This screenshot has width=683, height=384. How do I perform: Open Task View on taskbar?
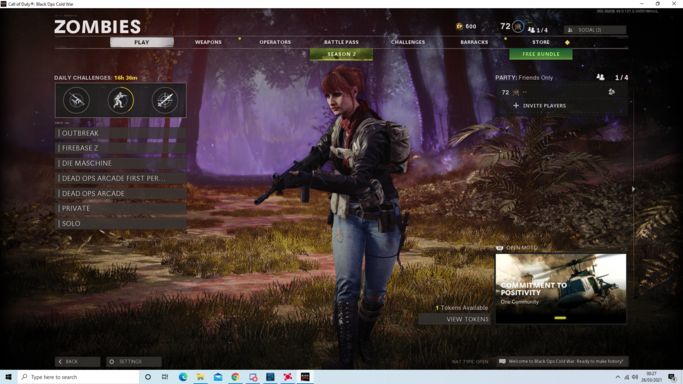tap(165, 377)
